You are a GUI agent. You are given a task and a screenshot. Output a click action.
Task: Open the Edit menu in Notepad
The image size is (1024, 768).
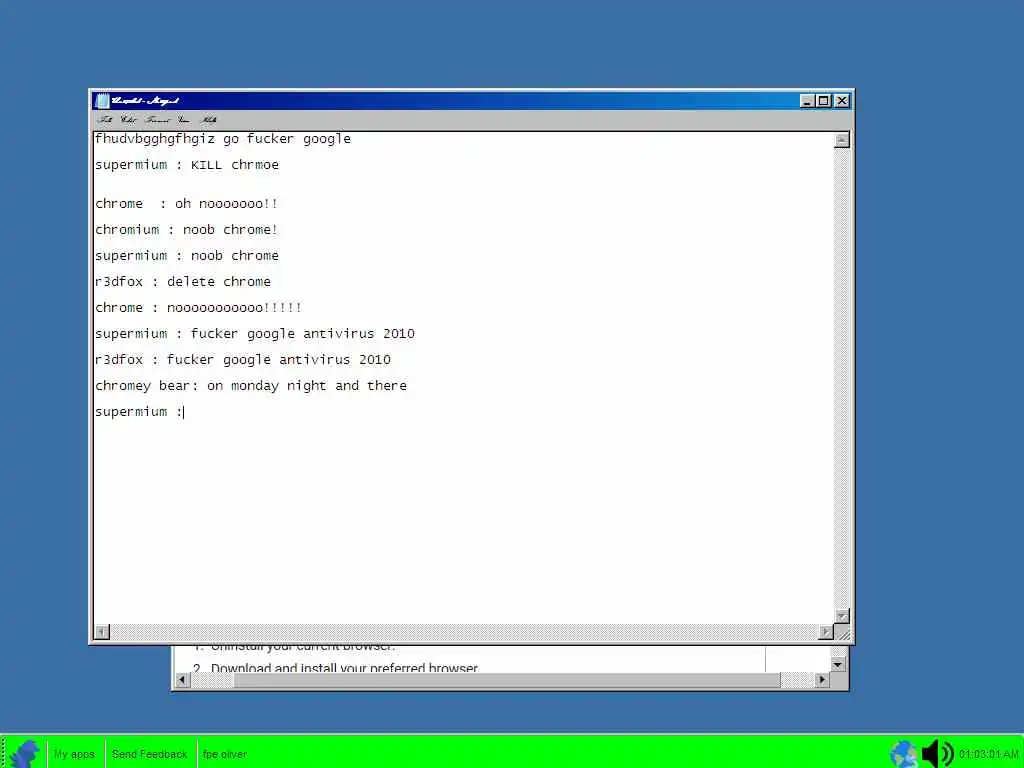(129, 120)
